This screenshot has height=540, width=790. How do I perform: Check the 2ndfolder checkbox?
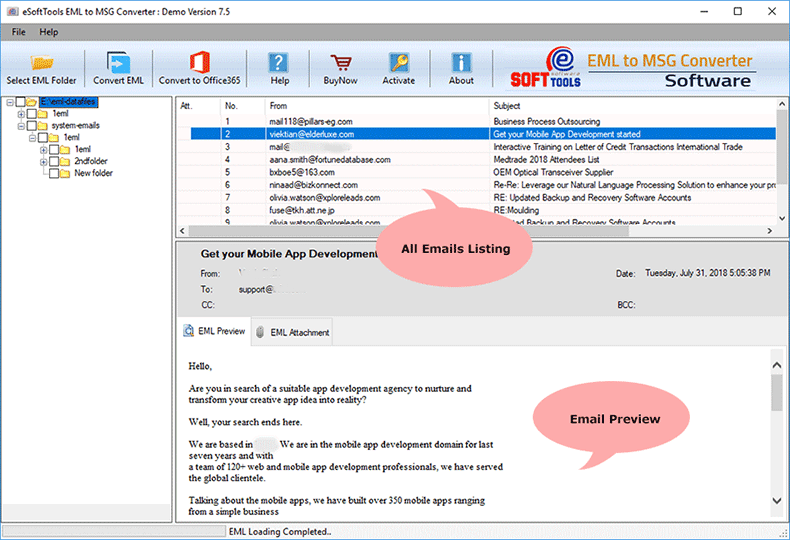(54, 161)
